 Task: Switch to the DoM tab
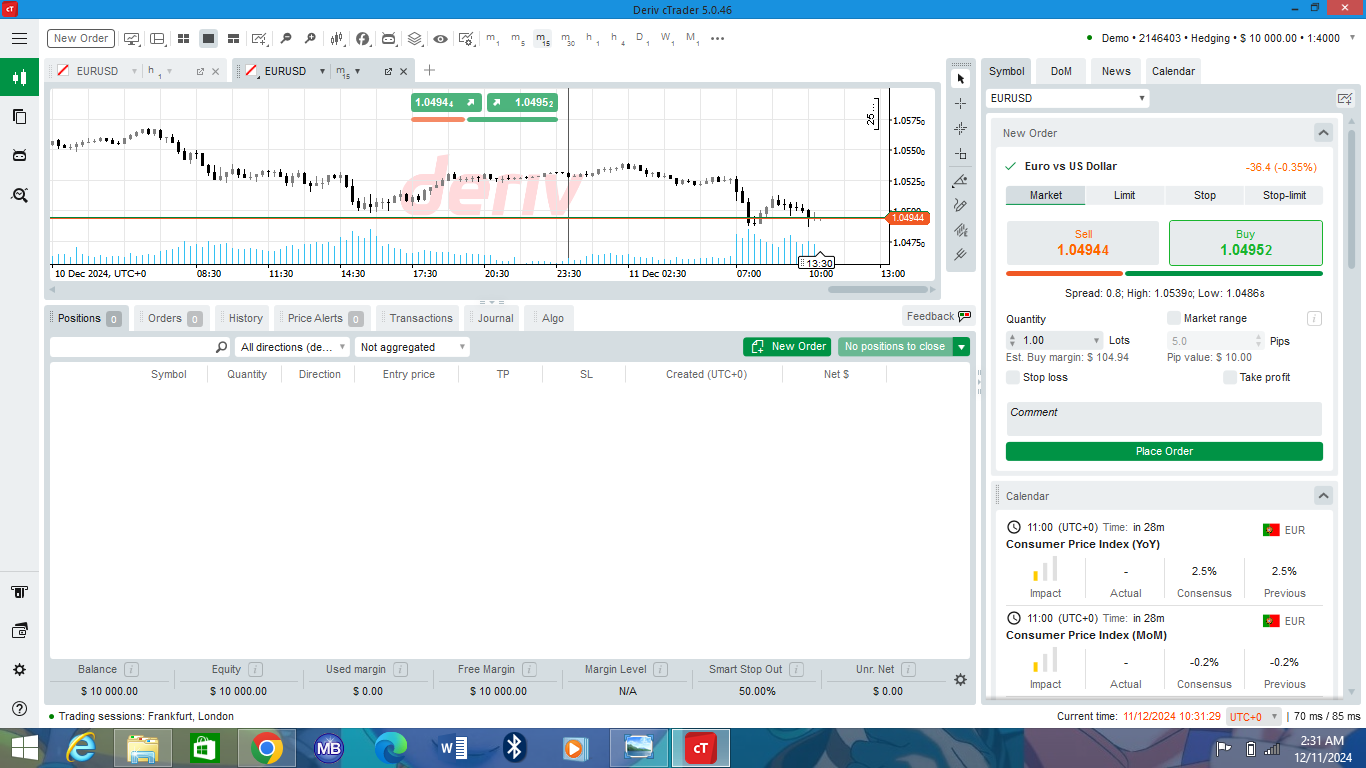pyautogui.click(x=1061, y=71)
